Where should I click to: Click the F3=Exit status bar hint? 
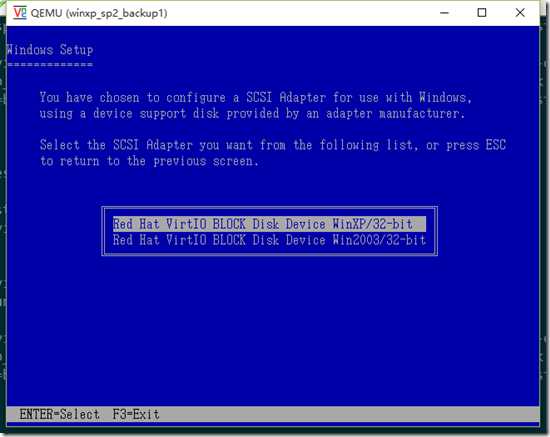(x=136, y=414)
